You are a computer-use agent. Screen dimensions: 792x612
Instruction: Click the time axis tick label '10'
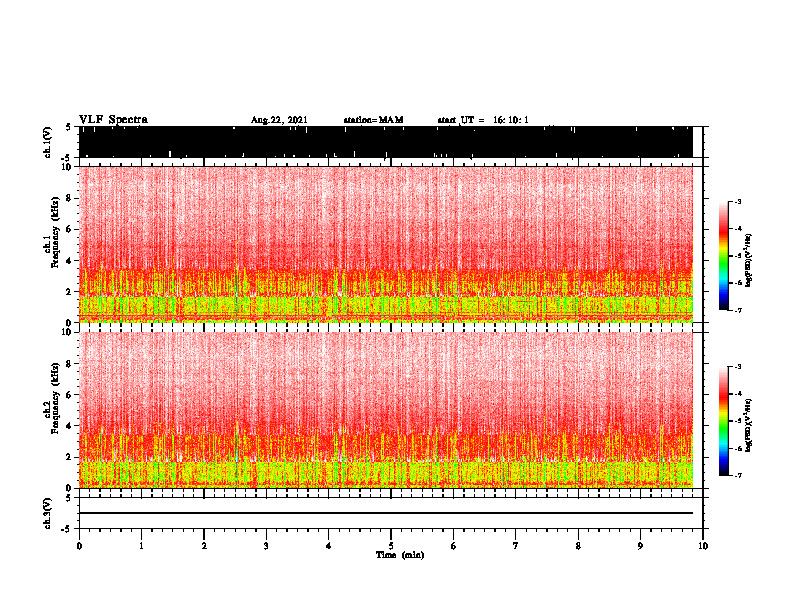click(703, 546)
